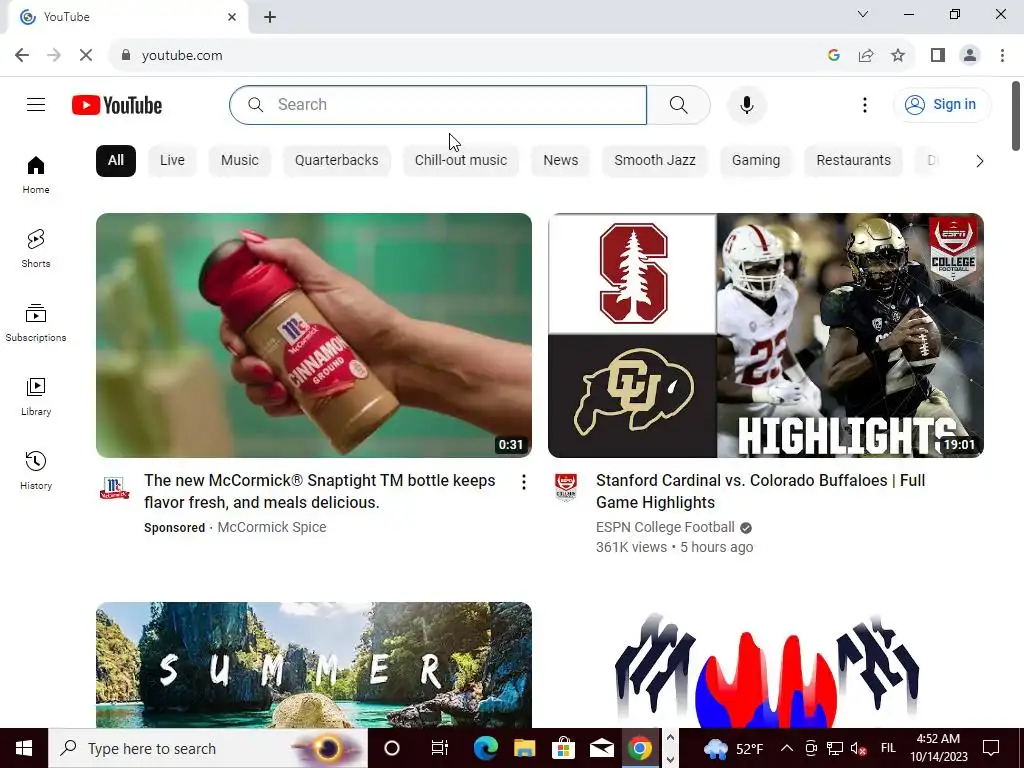Screen dimensions: 1024x768
Task: Open the McCormick Spice channel link
Action: tap(272, 527)
